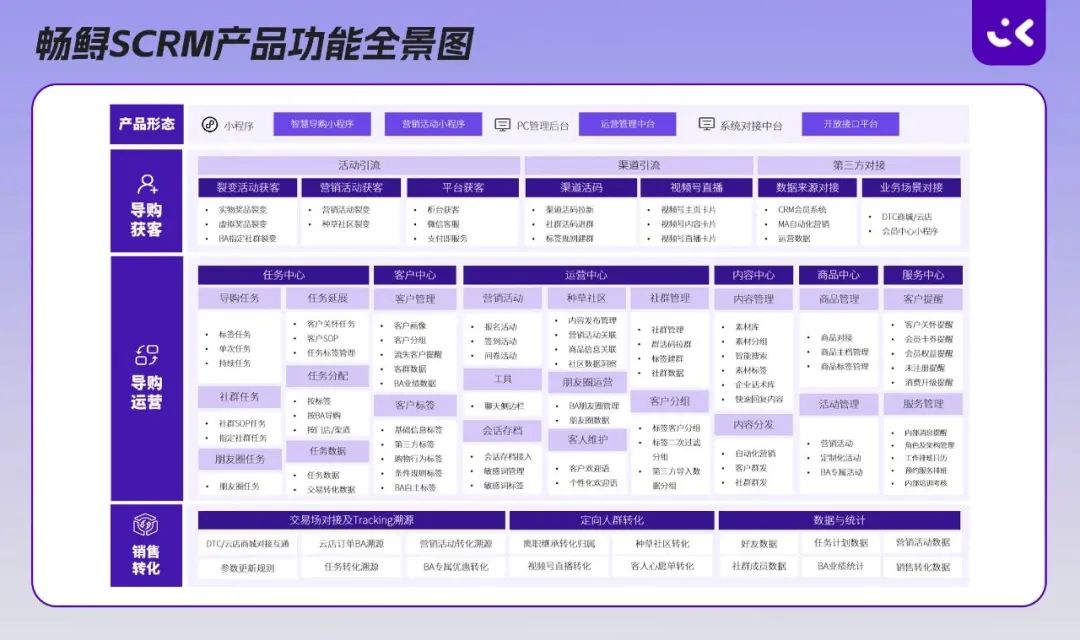Click the 会话存档 sub-header
Viewport: 1080px width, 640px height.
point(503,431)
